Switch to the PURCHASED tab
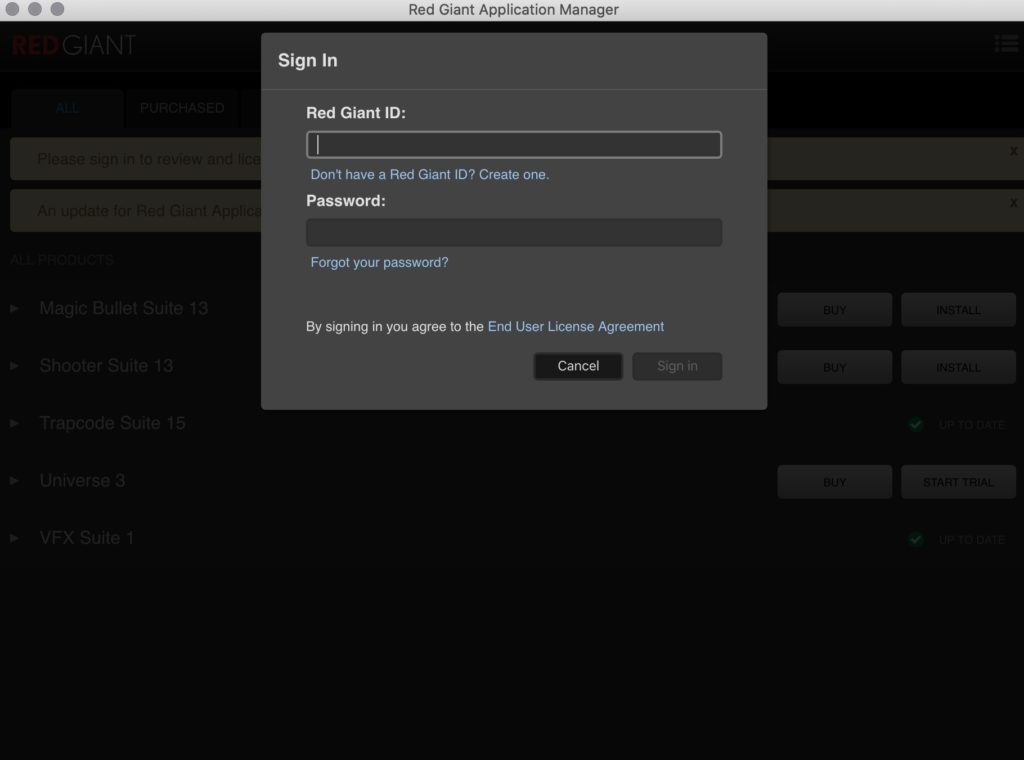 [182, 108]
